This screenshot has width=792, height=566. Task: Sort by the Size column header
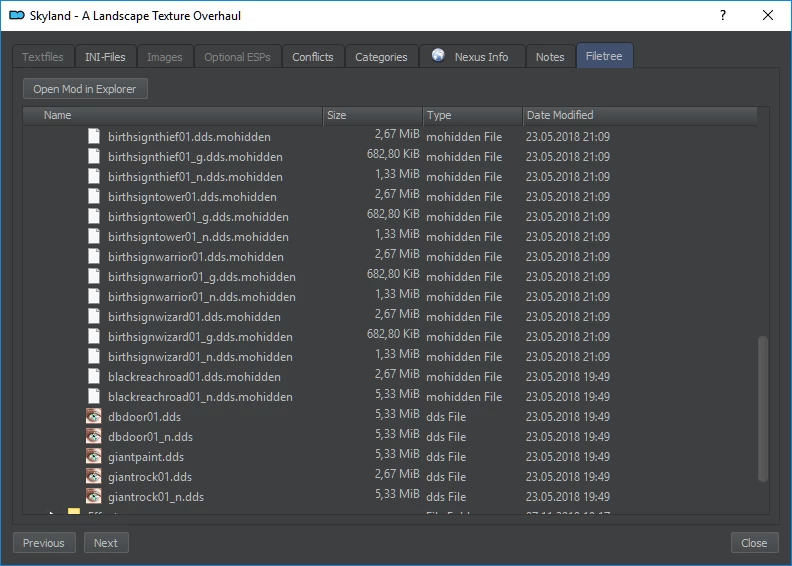tap(373, 115)
